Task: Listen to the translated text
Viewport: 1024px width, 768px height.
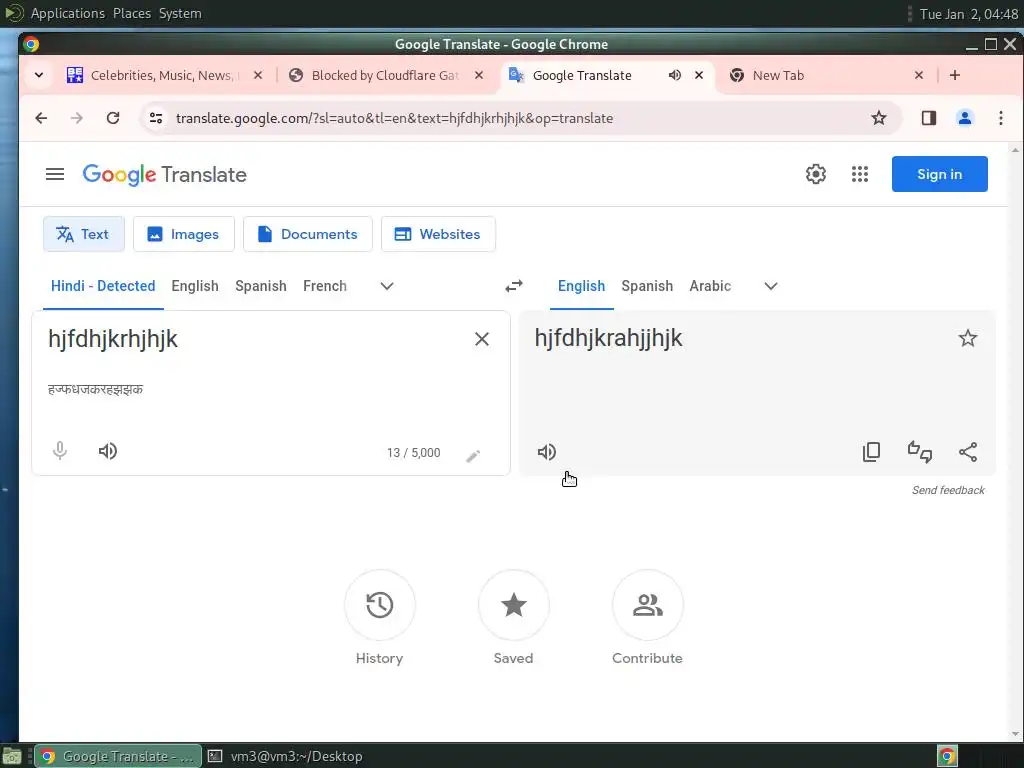Action: 547,452
